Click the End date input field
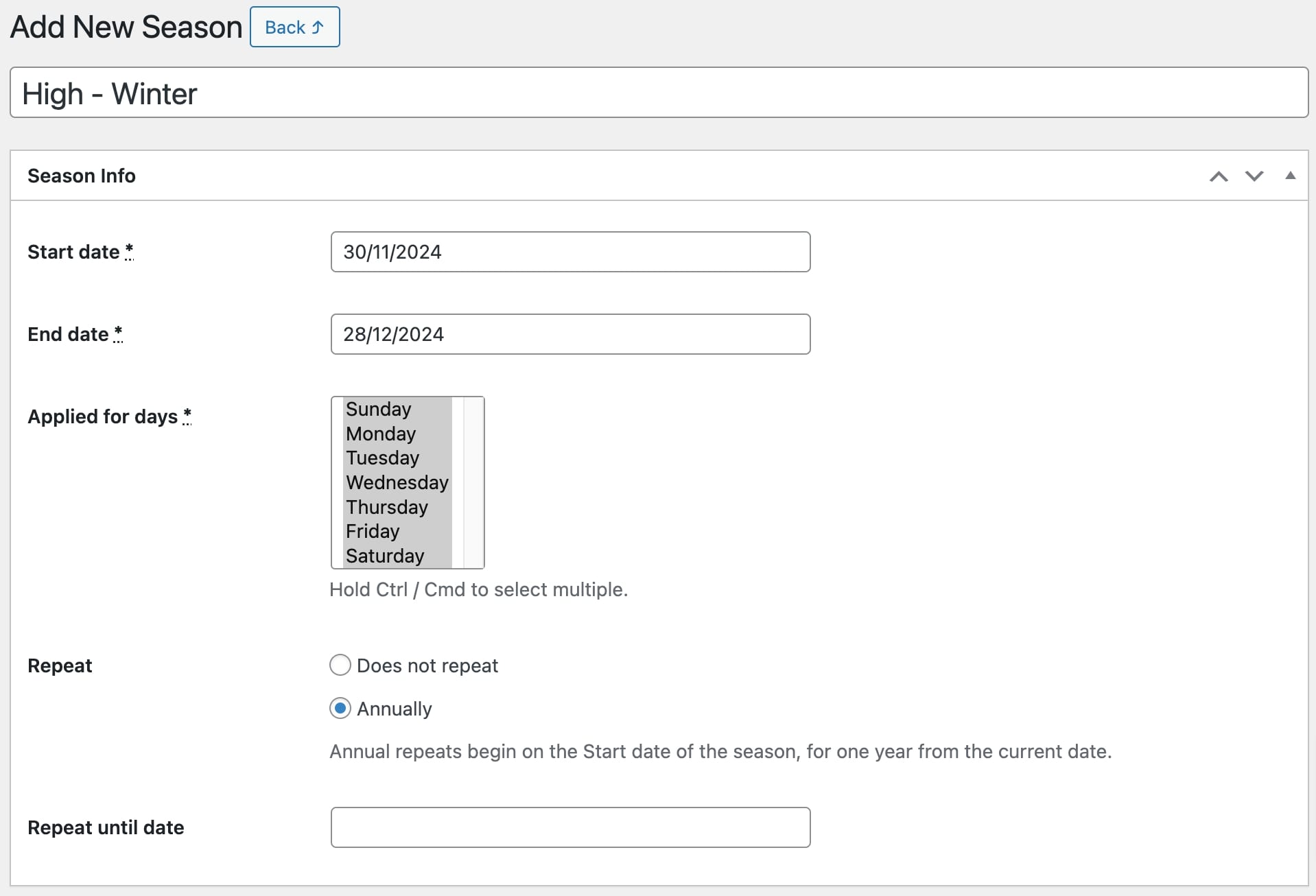This screenshot has width=1316, height=896. click(x=570, y=334)
